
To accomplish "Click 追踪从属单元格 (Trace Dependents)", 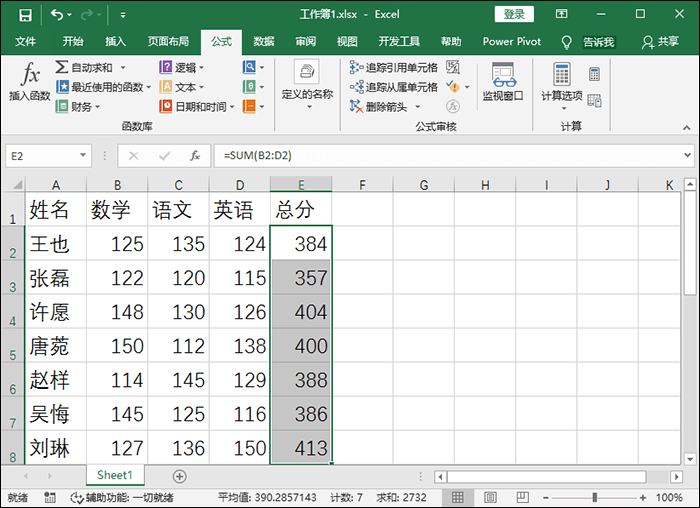I will point(394,87).
